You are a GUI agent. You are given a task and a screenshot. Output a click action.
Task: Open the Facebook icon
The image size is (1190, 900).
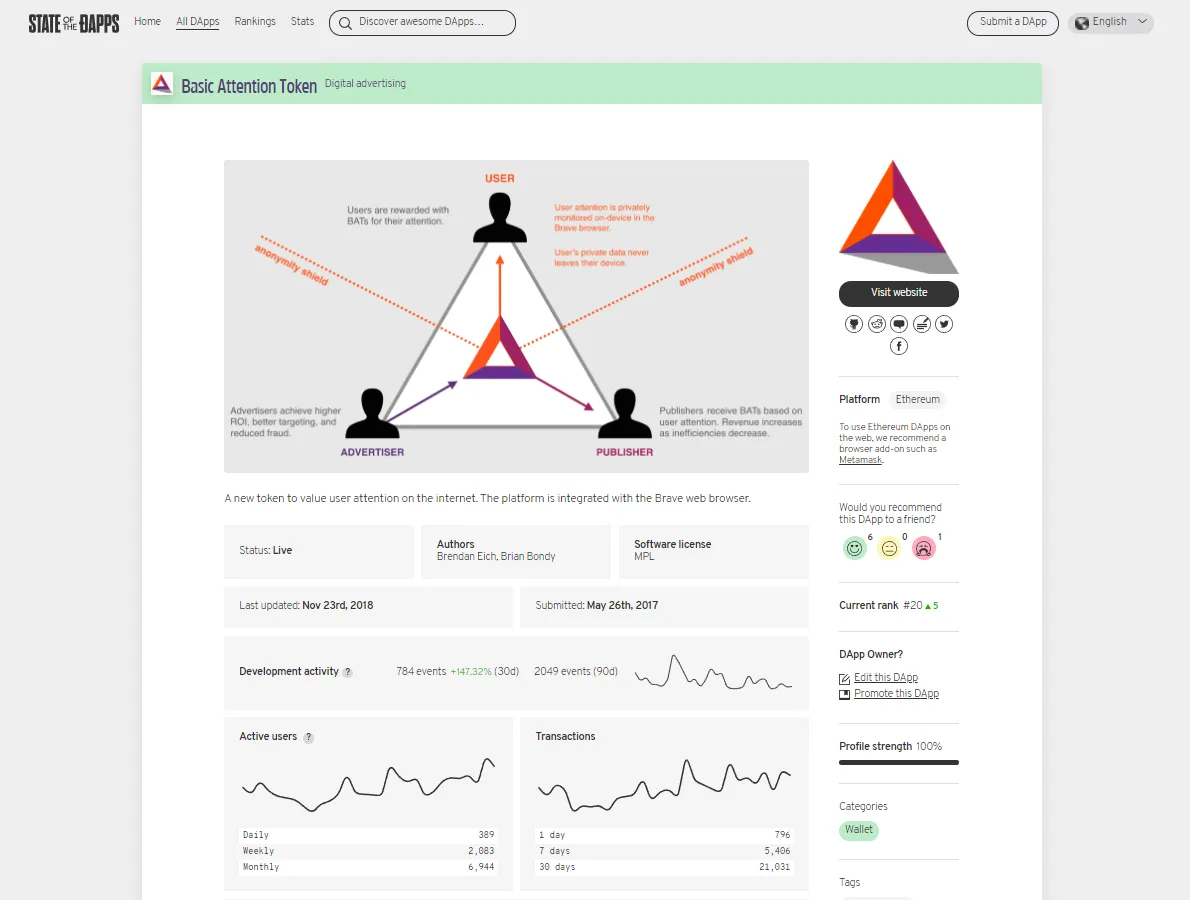click(x=899, y=346)
